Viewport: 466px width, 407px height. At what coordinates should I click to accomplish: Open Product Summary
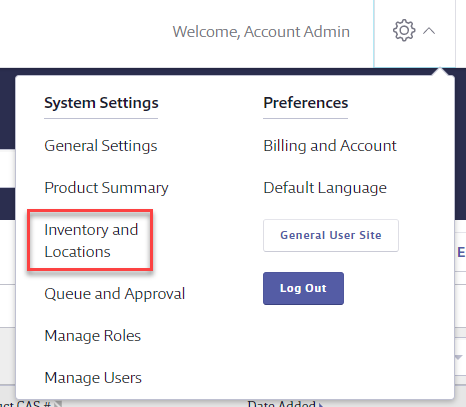pyautogui.click(x=106, y=188)
